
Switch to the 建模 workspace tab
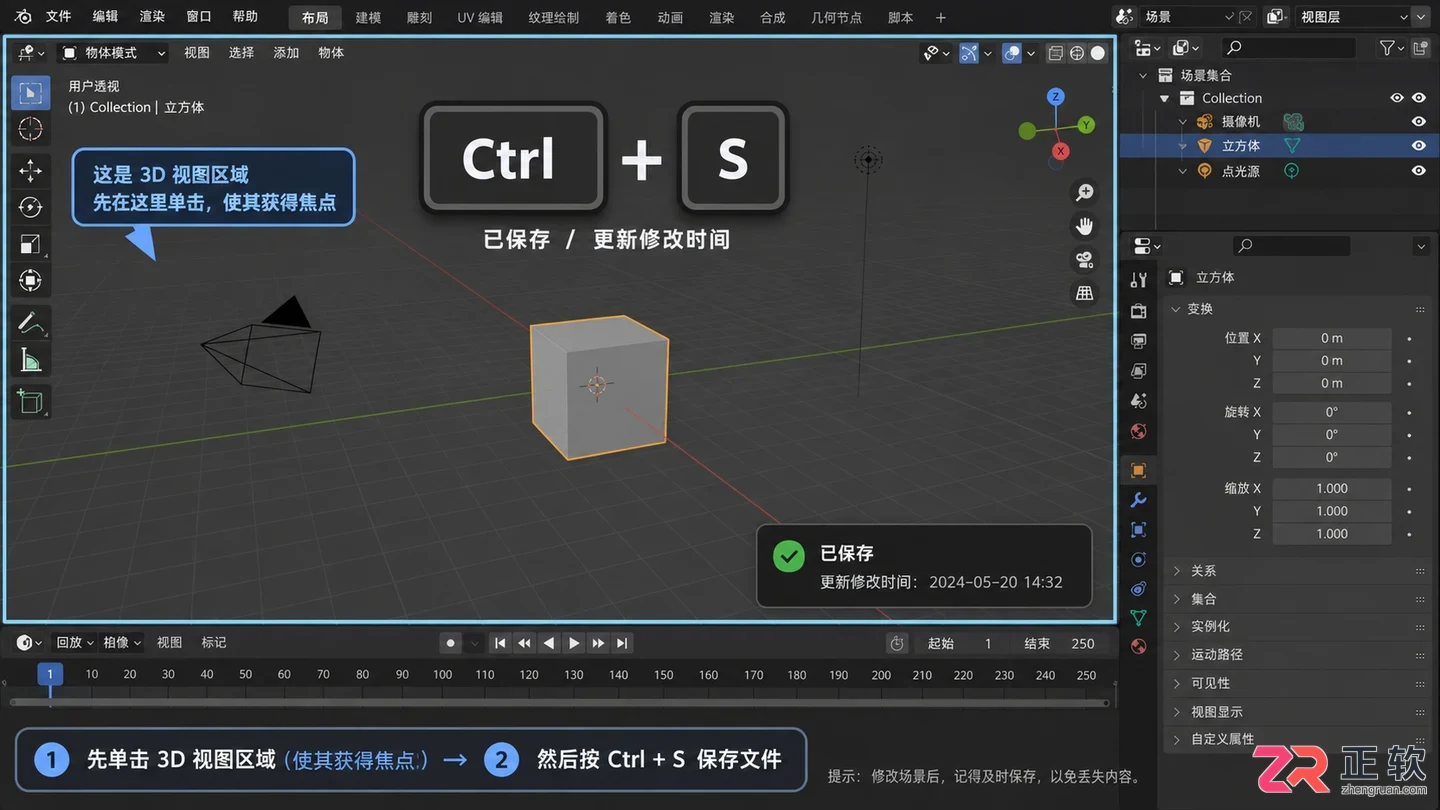369,18
